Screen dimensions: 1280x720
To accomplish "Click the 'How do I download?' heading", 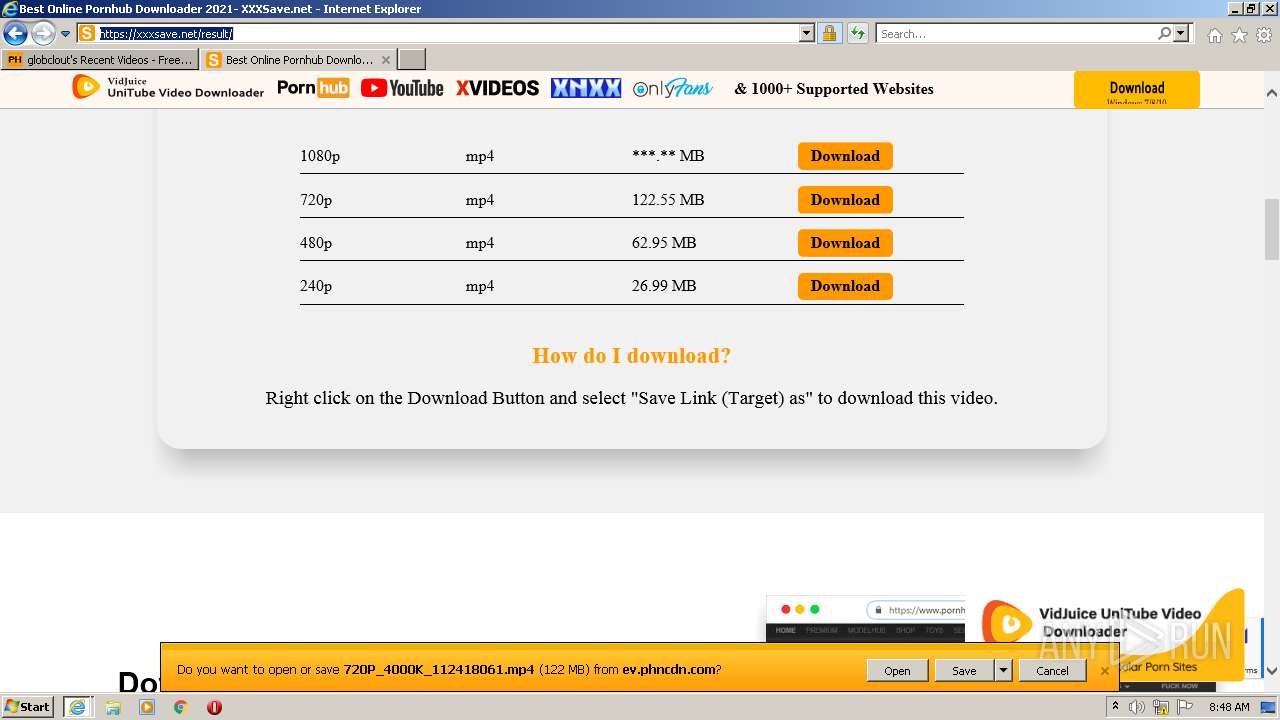I will [x=631, y=356].
